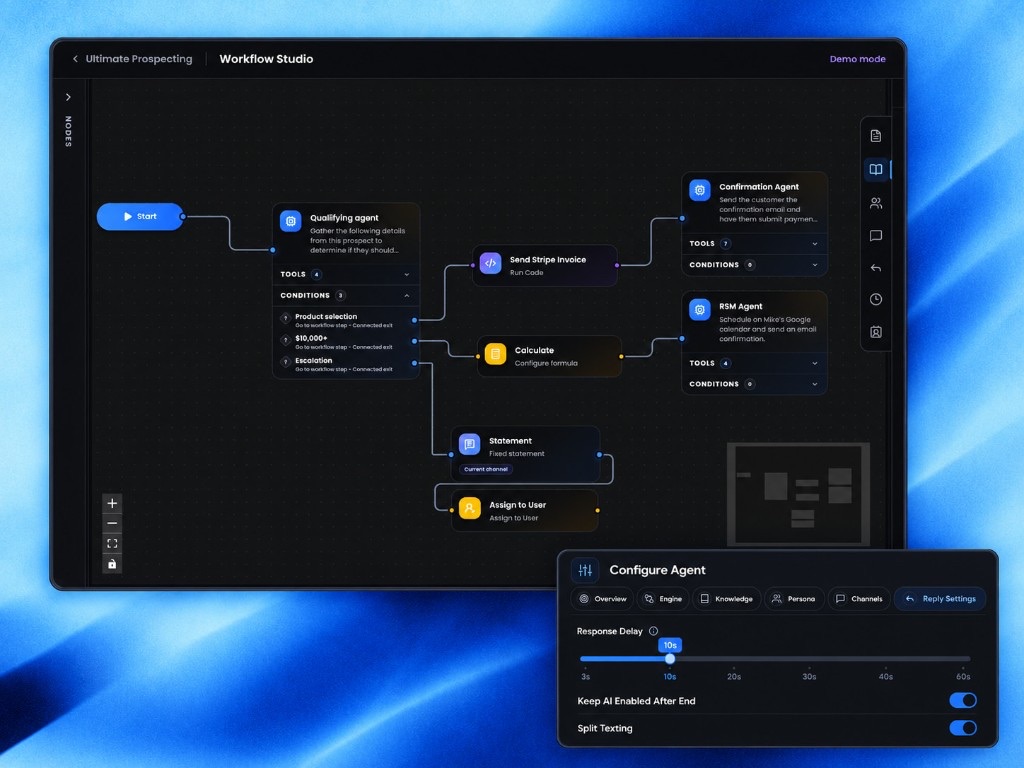Switch to the Overview tab
Screen dimensions: 1024x768
point(602,599)
